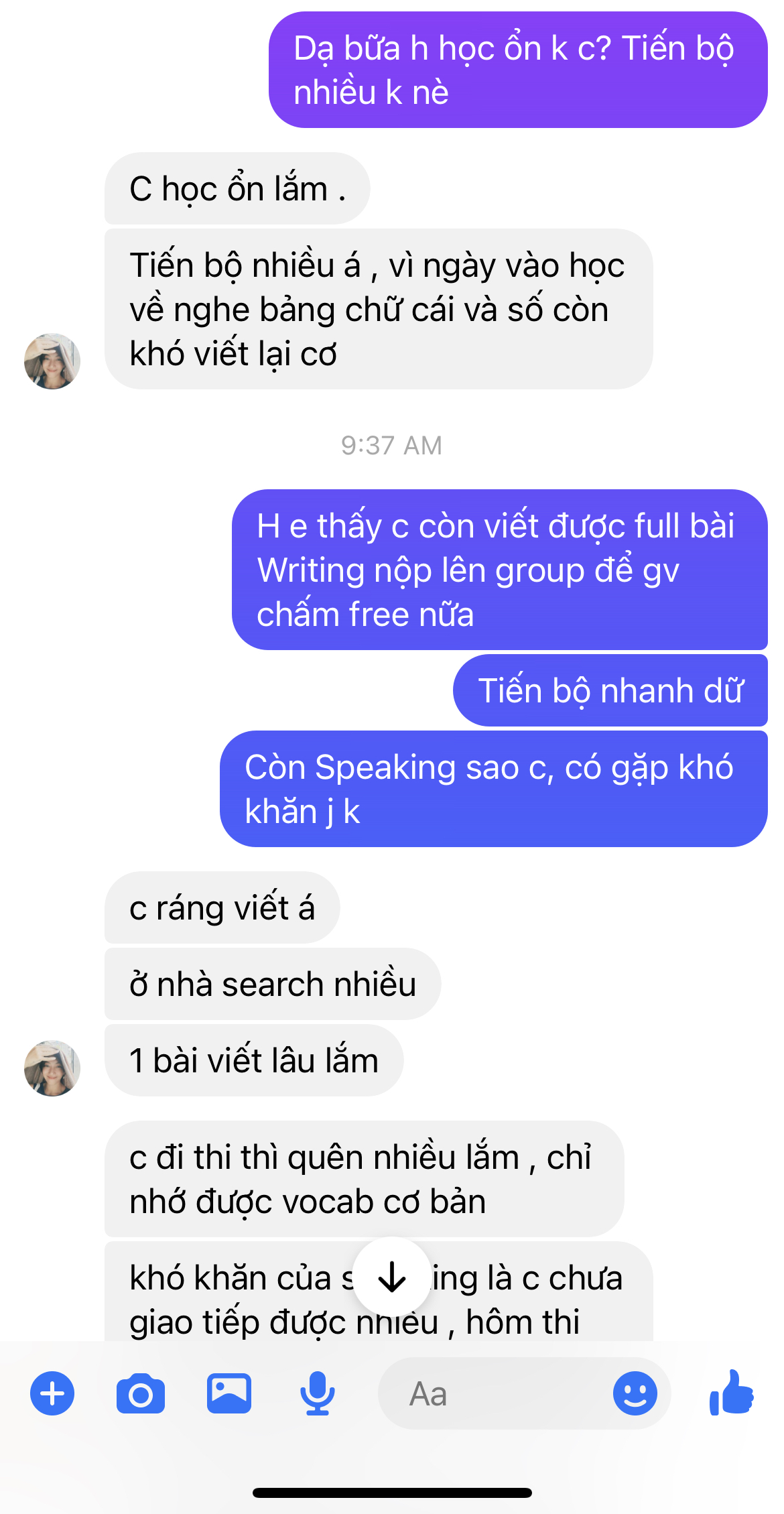This screenshot has width=784, height=1514.
Task: Select message 'Dạ bữa h học ổn k c?'
Action: pos(518,70)
